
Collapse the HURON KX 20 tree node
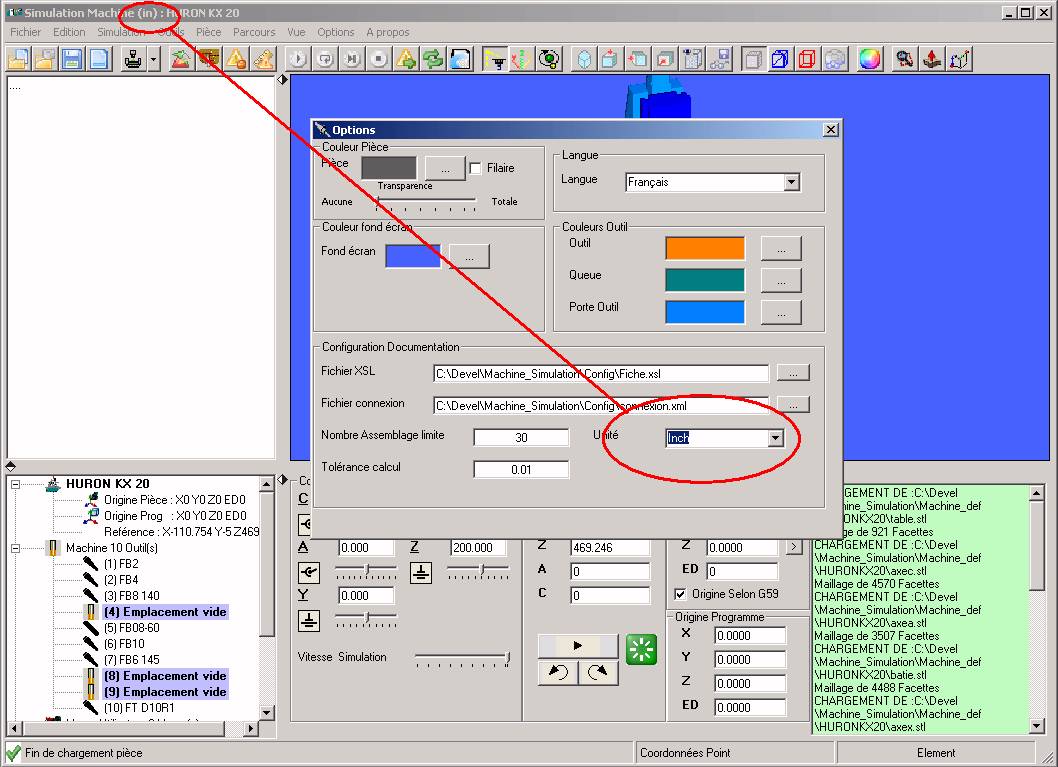point(16,484)
